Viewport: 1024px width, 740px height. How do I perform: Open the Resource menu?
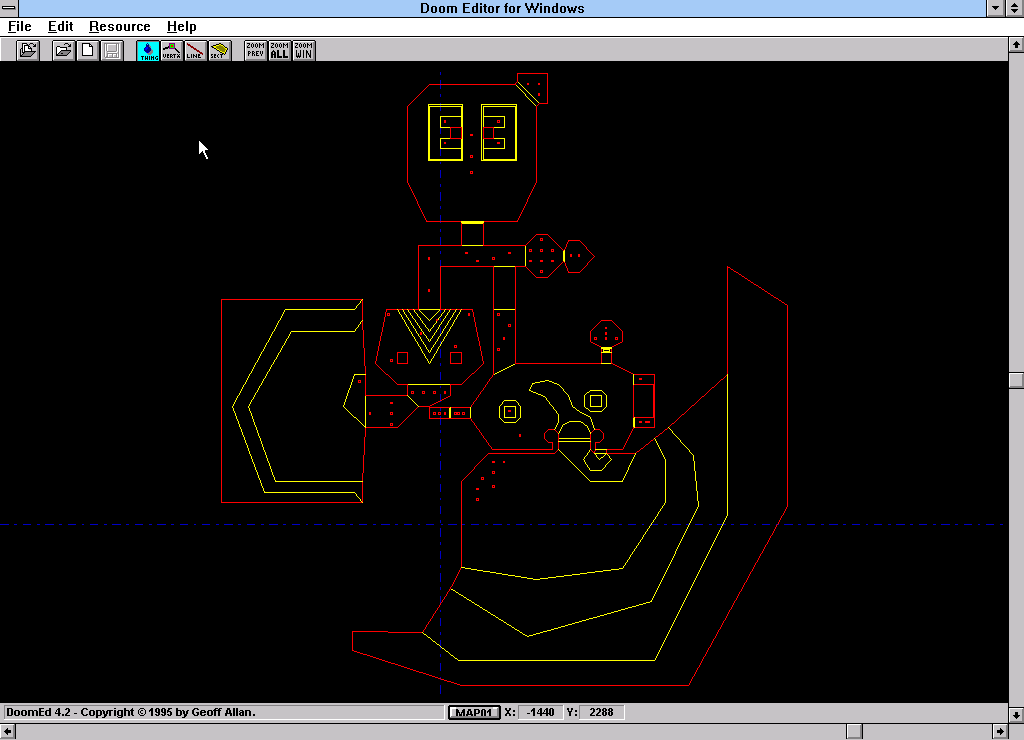point(119,27)
